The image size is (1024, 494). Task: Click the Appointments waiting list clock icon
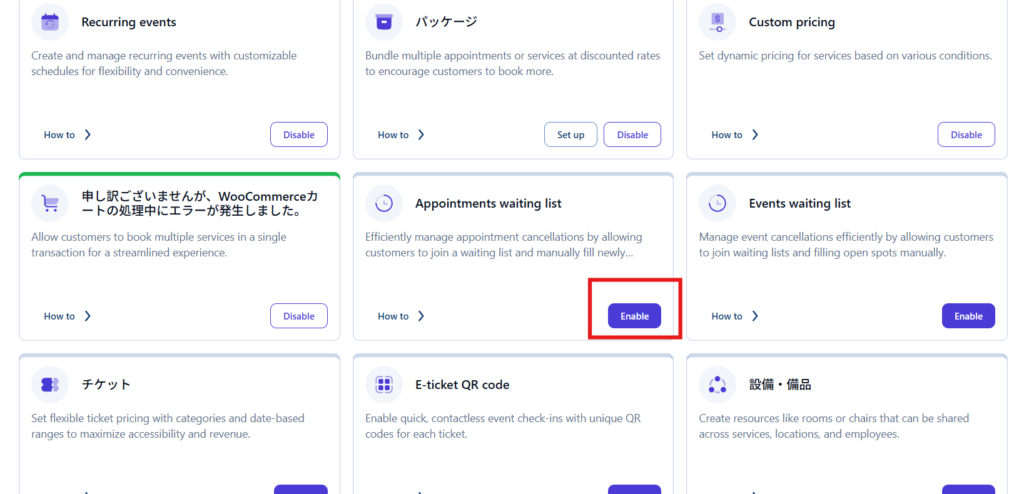pyautogui.click(x=384, y=204)
